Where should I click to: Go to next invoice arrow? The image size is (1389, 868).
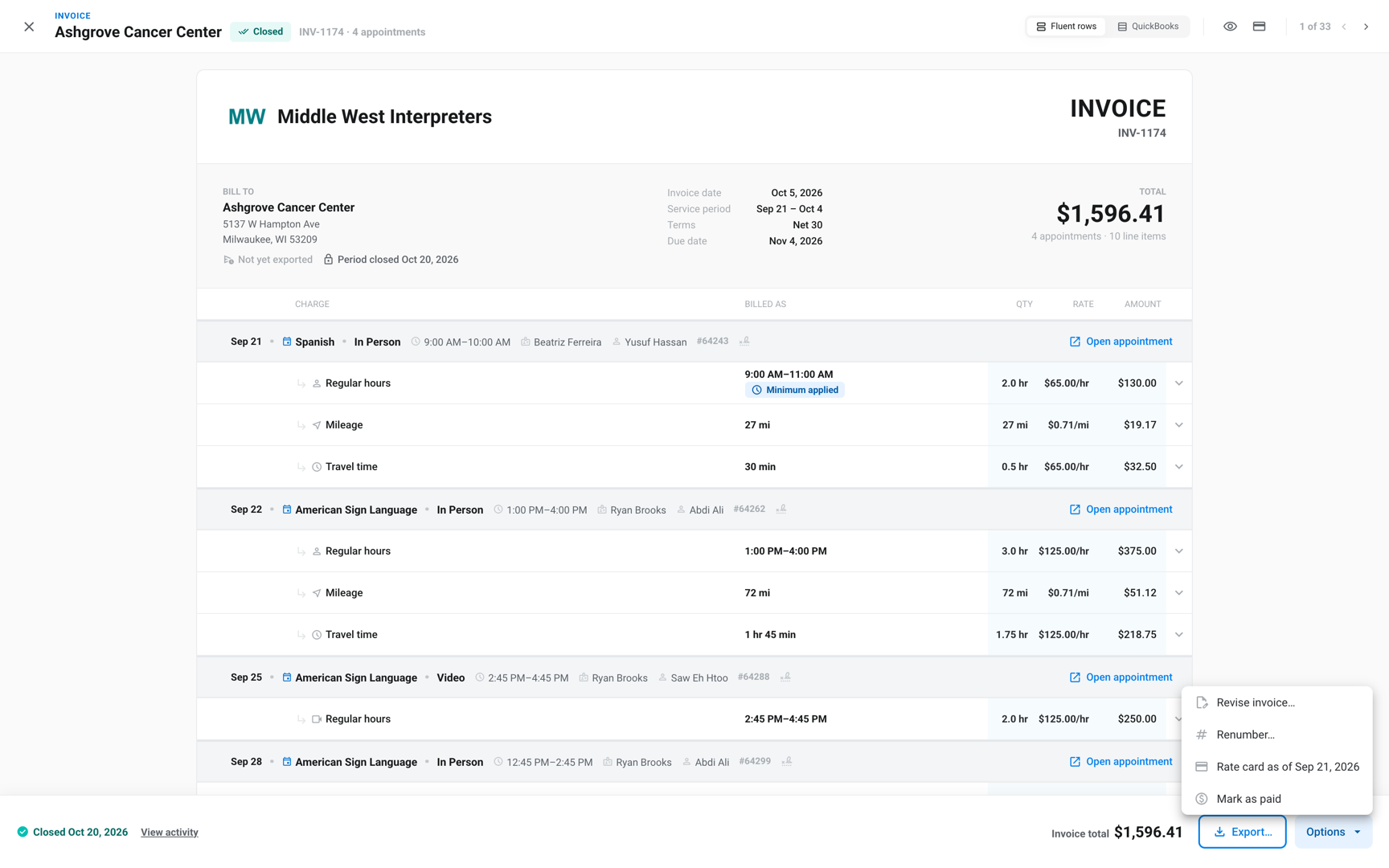tap(1366, 27)
